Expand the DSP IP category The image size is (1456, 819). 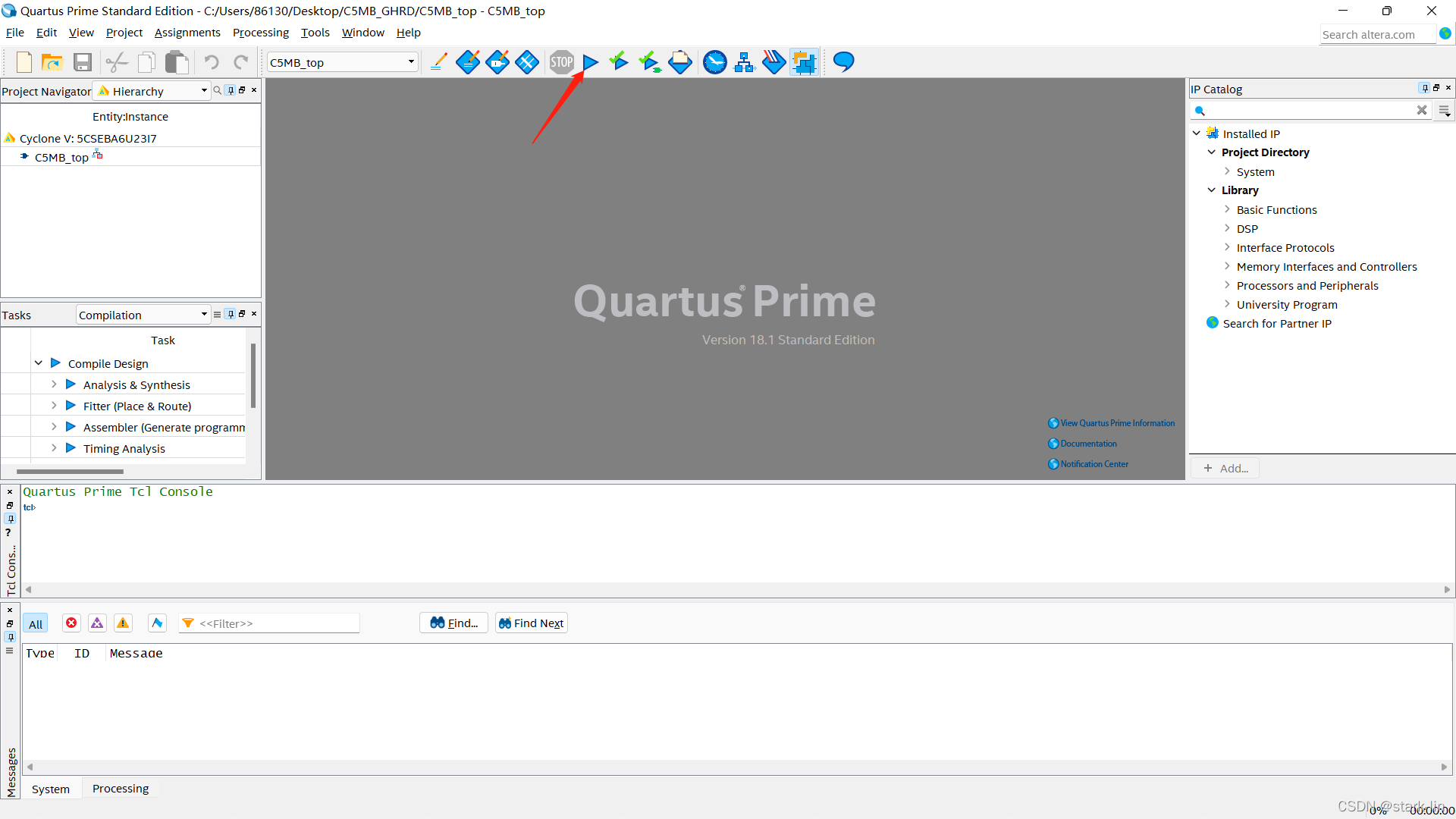click(x=1227, y=228)
